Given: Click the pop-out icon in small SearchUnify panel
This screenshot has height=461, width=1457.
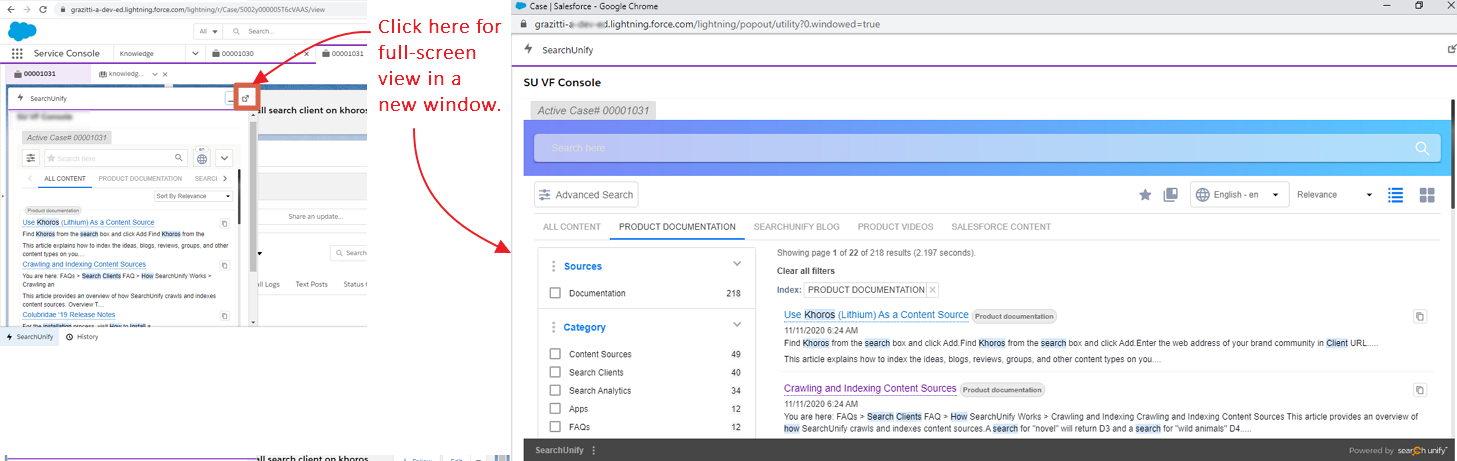Looking at the screenshot, I should pos(246,98).
